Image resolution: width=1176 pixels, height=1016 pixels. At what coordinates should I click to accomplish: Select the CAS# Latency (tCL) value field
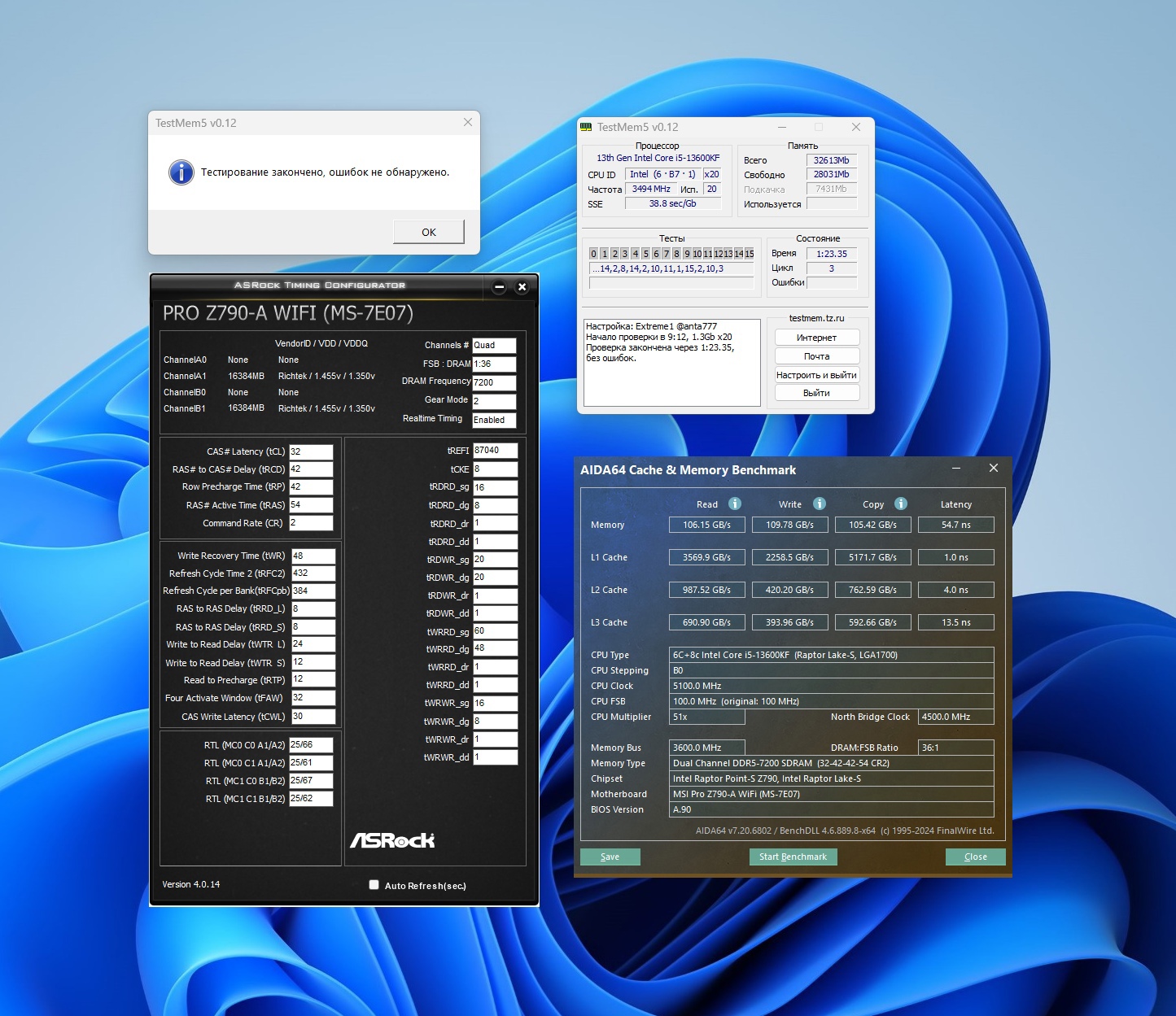coord(312,451)
